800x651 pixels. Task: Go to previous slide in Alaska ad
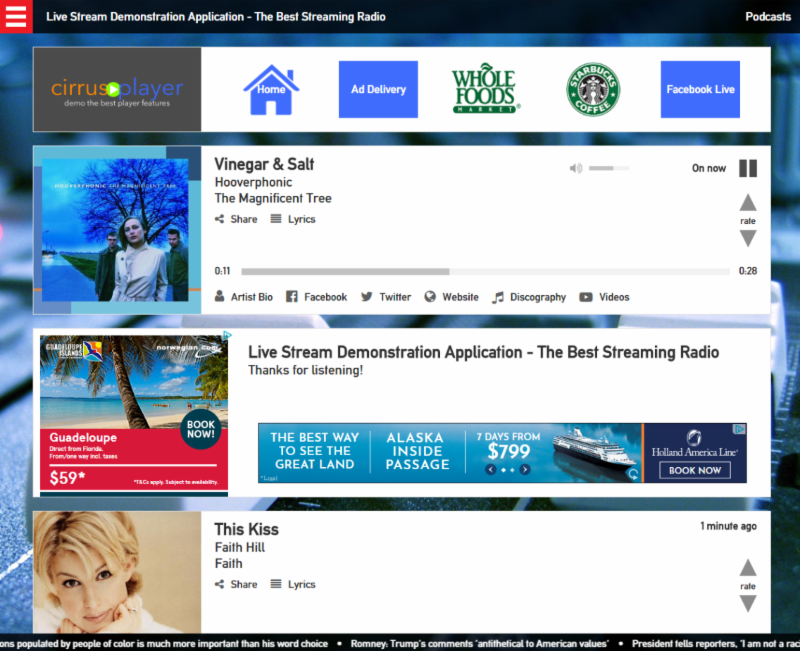(491, 469)
